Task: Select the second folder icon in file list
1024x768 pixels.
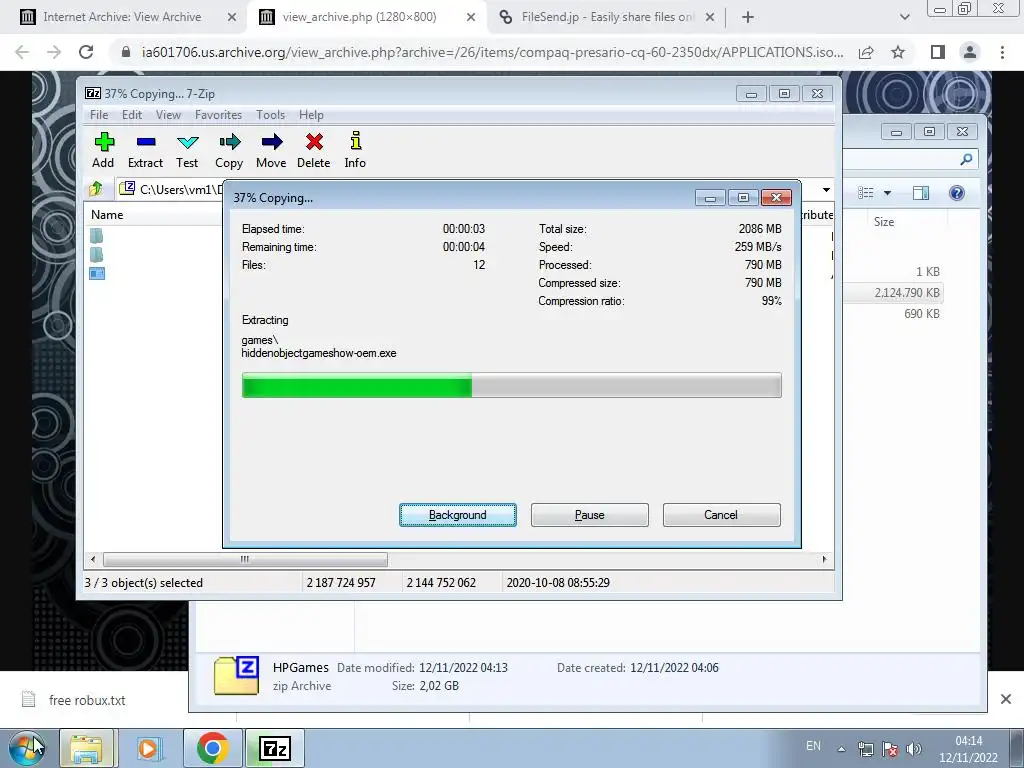Action: [97, 255]
